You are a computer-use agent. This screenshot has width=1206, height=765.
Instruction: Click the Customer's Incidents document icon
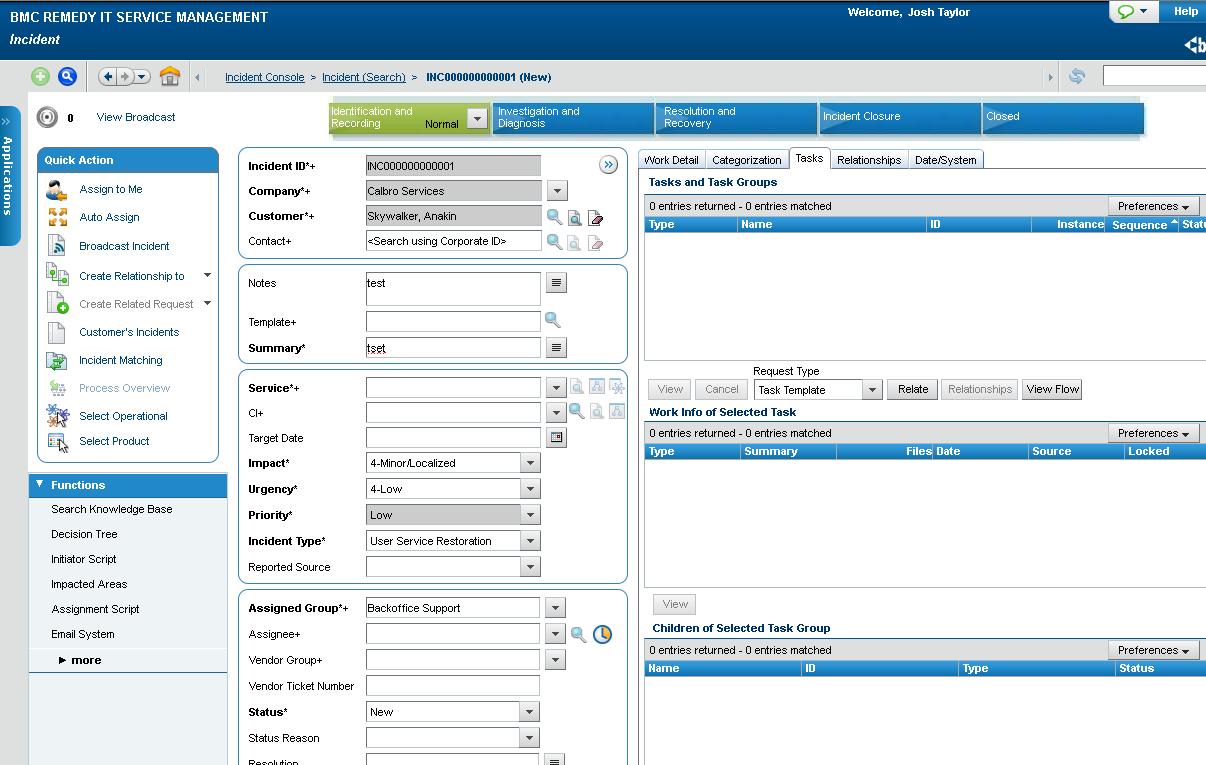pos(57,332)
